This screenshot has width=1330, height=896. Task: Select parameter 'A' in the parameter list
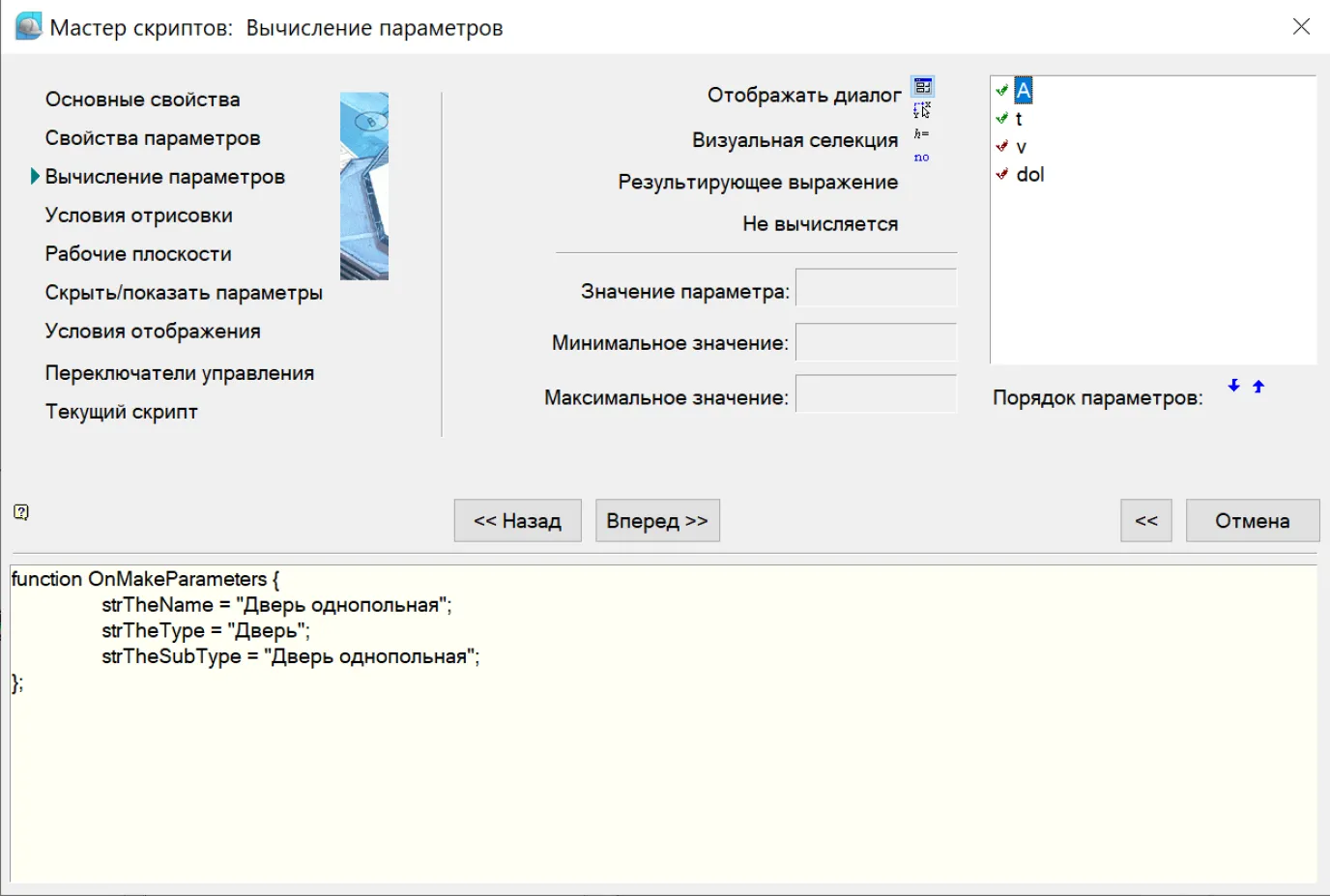click(1023, 91)
